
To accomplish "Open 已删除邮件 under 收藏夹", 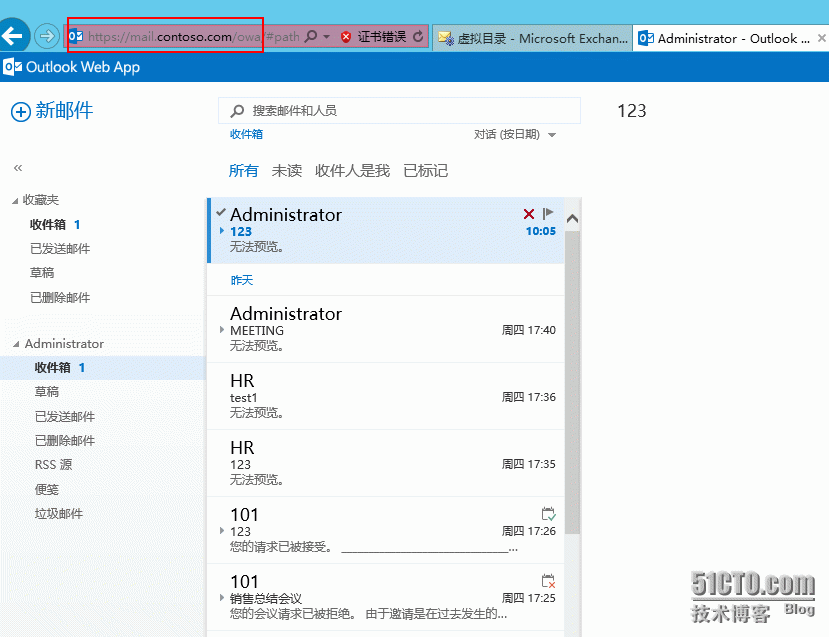I will (60, 298).
